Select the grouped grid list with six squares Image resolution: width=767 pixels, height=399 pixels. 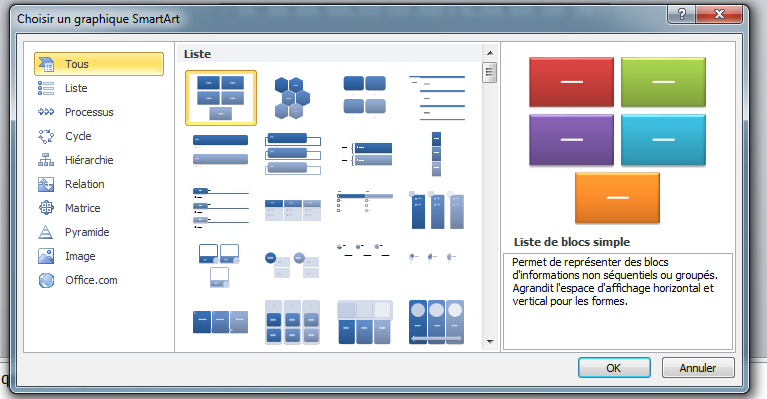click(x=293, y=322)
